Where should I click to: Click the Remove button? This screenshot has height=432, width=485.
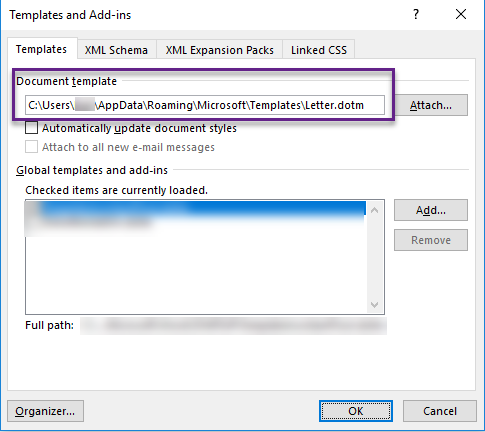tap(431, 240)
